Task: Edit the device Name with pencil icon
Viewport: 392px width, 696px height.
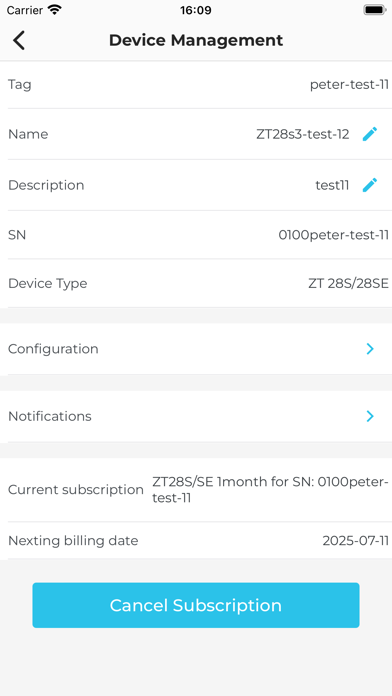Action: click(370, 134)
